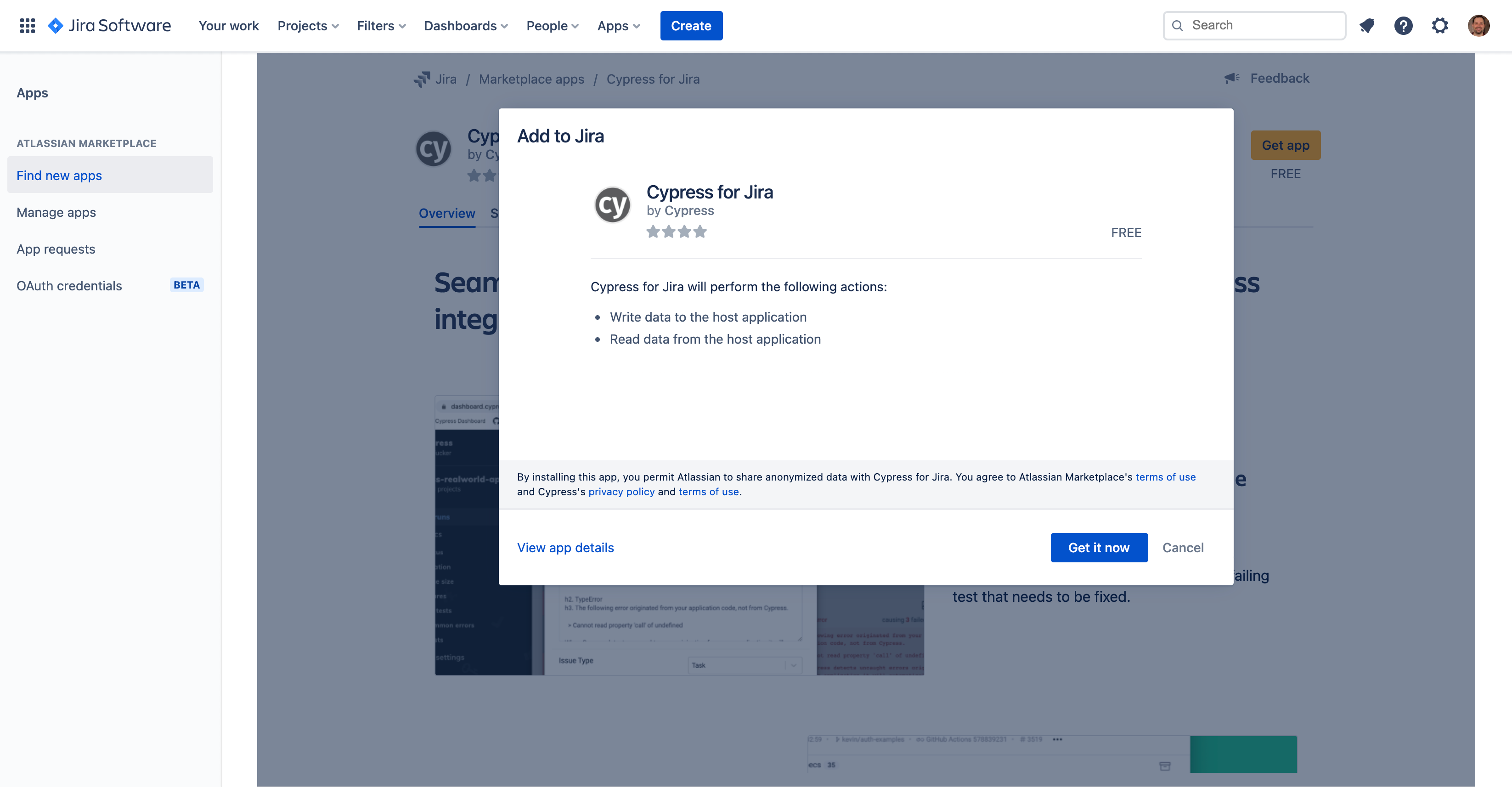Click the Cypress app logo in the dialog
This screenshot has height=787, width=1512.
tap(612, 204)
